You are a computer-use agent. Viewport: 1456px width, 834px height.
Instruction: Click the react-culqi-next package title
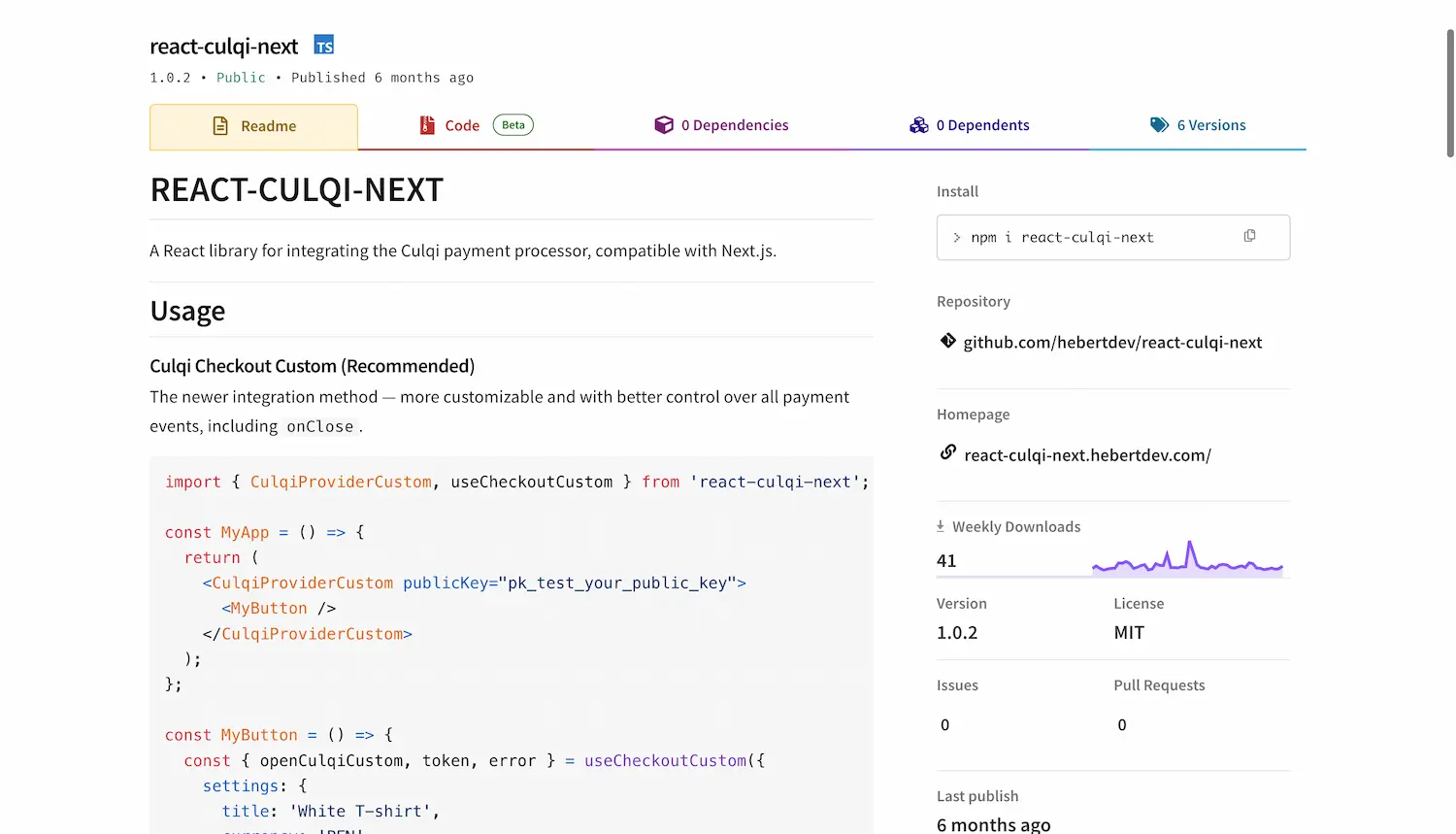coord(224,47)
